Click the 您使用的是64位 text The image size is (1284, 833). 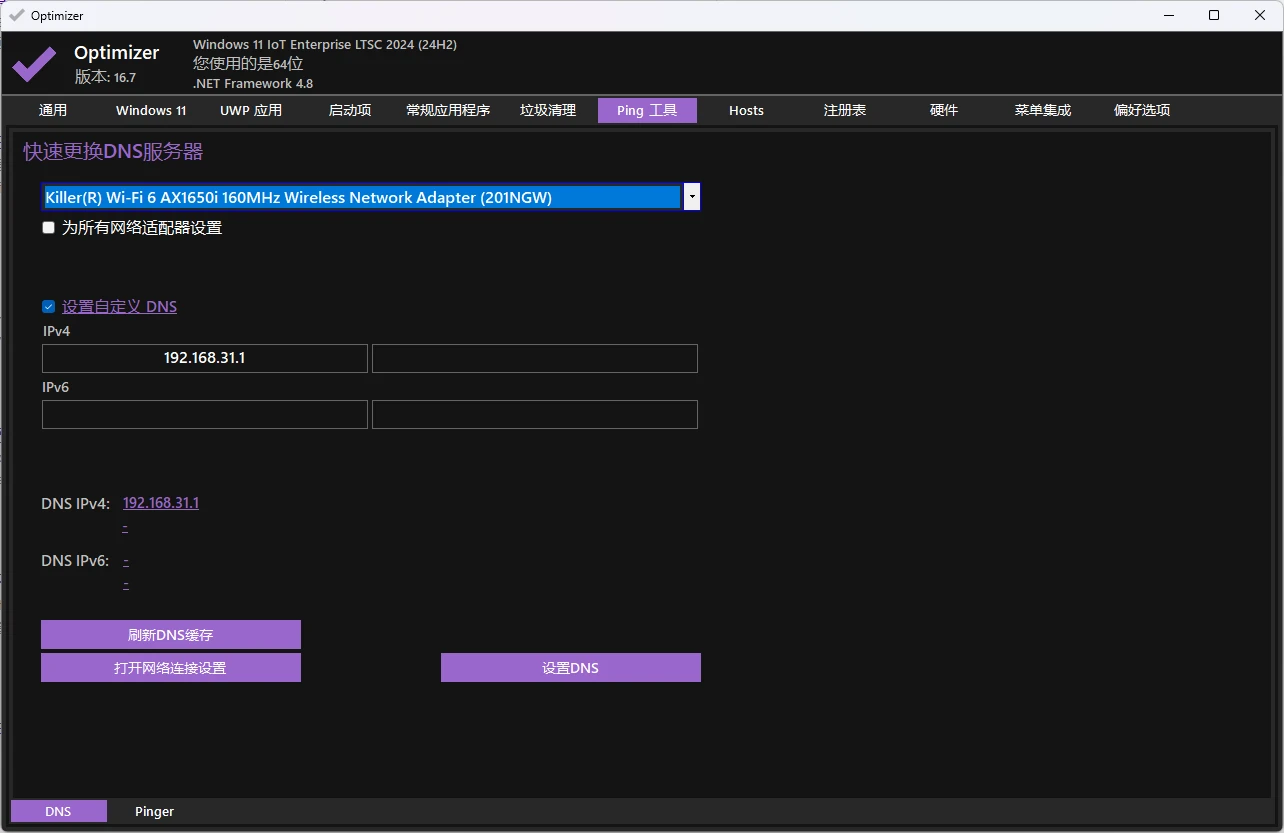point(248,64)
